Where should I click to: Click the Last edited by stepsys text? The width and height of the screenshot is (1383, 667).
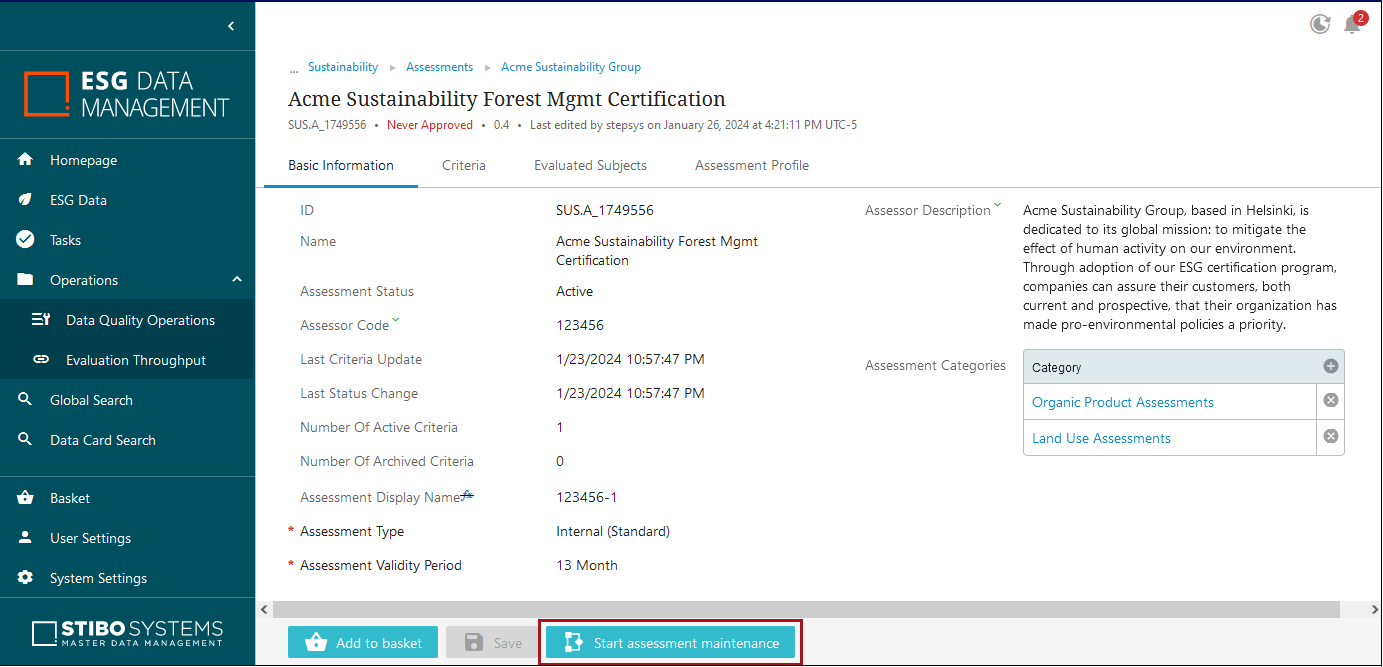(693, 125)
